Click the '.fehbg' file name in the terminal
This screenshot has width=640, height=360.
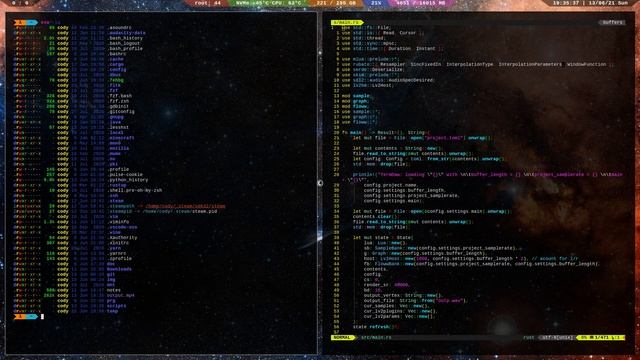click(x=116, y=80)
